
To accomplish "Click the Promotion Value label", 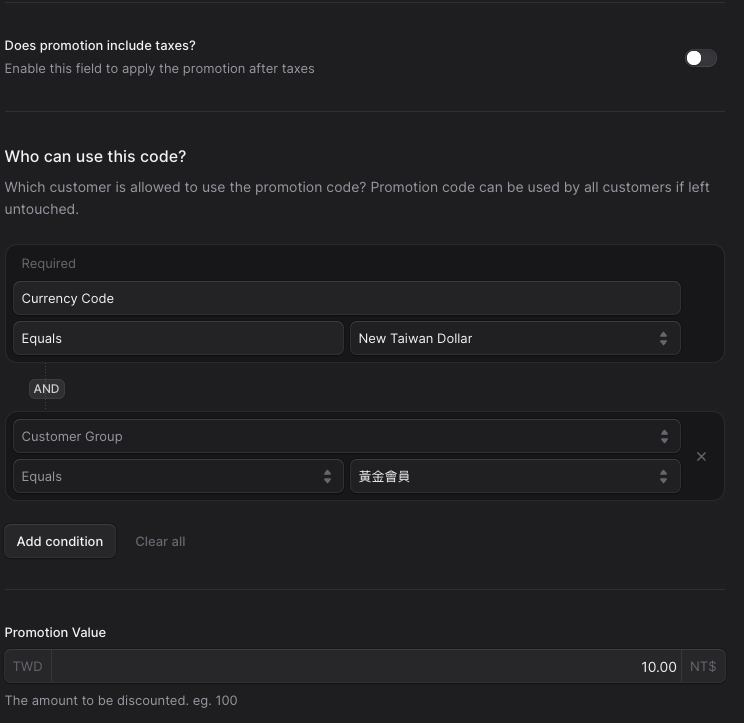I will pyautogui.click(x=55, y=633).
